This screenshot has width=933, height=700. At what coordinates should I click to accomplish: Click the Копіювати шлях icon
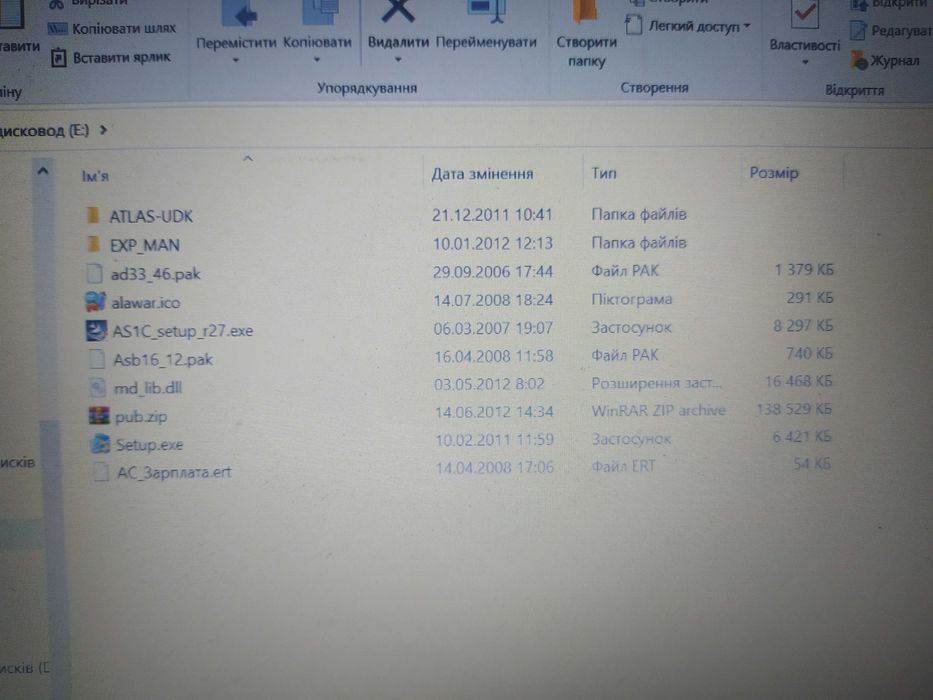[57, 29]
